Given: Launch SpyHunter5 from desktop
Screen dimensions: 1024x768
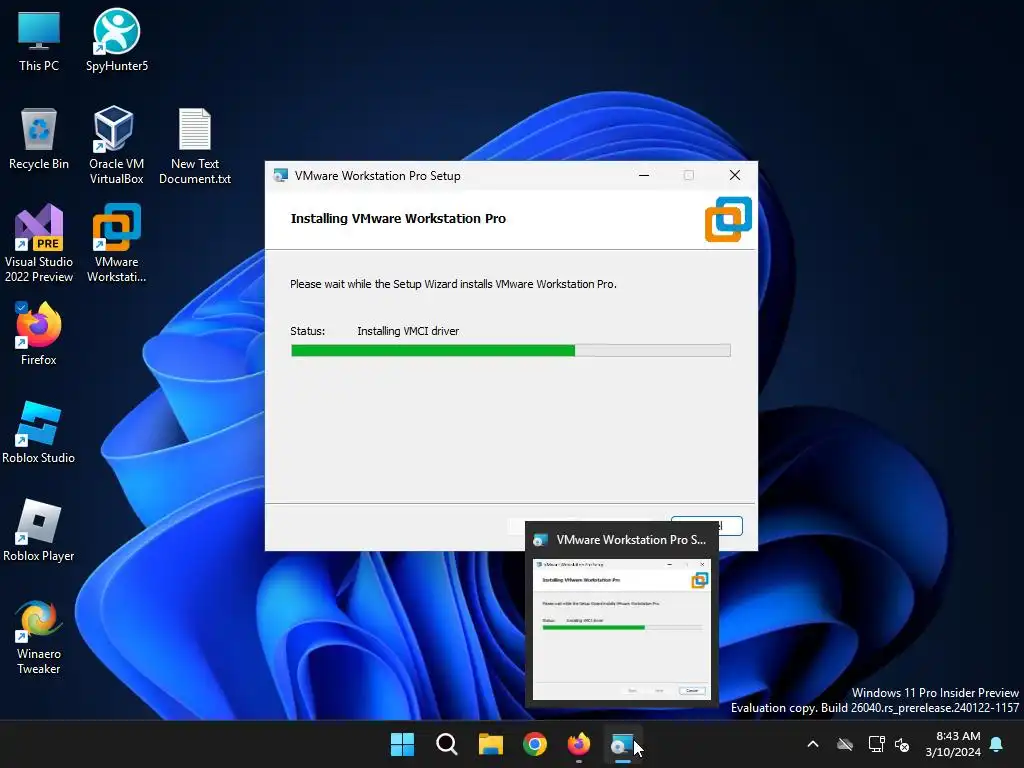Looking at the screenshot, I should 117,41.
